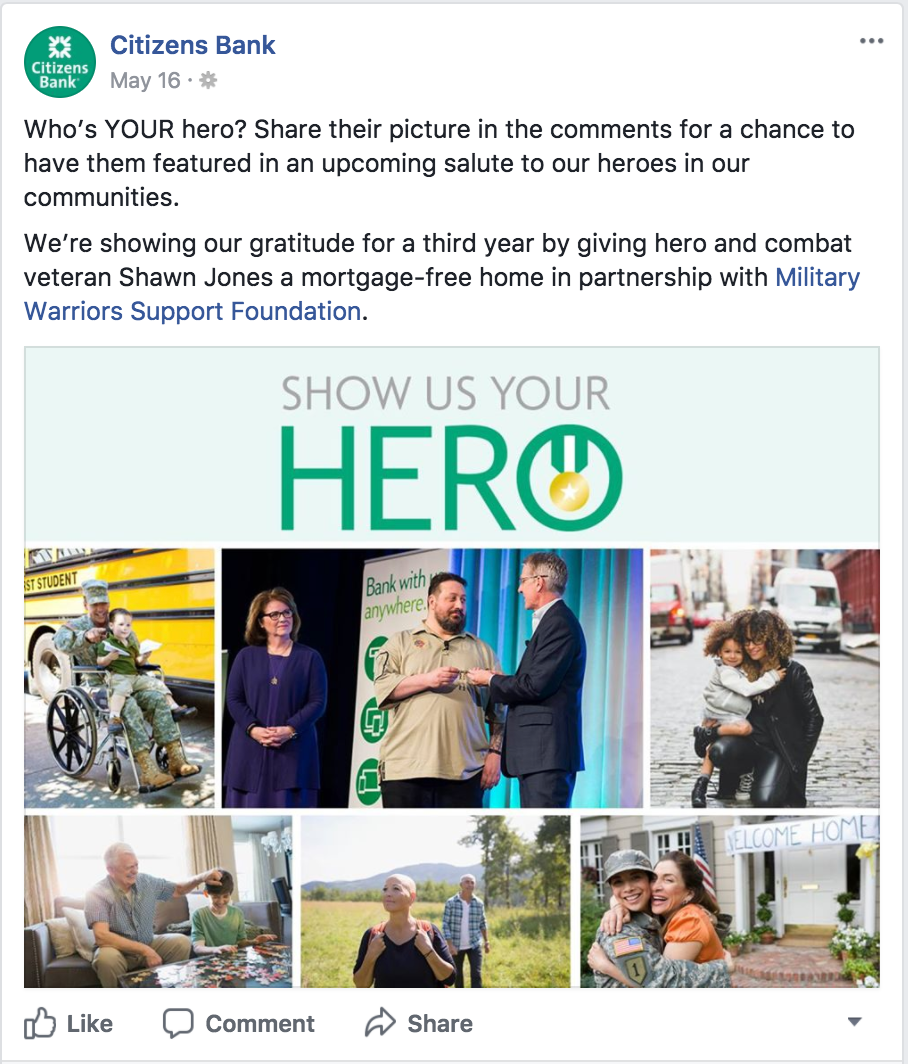The width and height of the screenshot is (908, 1064).
Task: Click the Show Us Your Hero banner
Action: [452, 444]
